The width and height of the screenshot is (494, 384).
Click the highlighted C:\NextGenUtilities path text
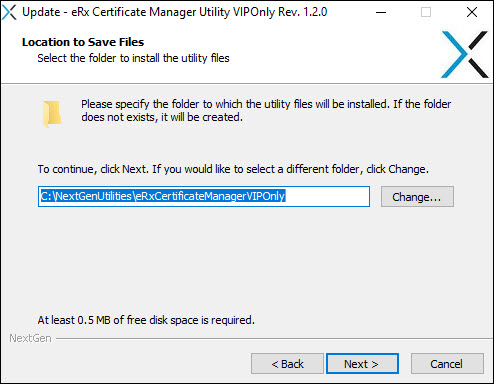tap(163, 196)
